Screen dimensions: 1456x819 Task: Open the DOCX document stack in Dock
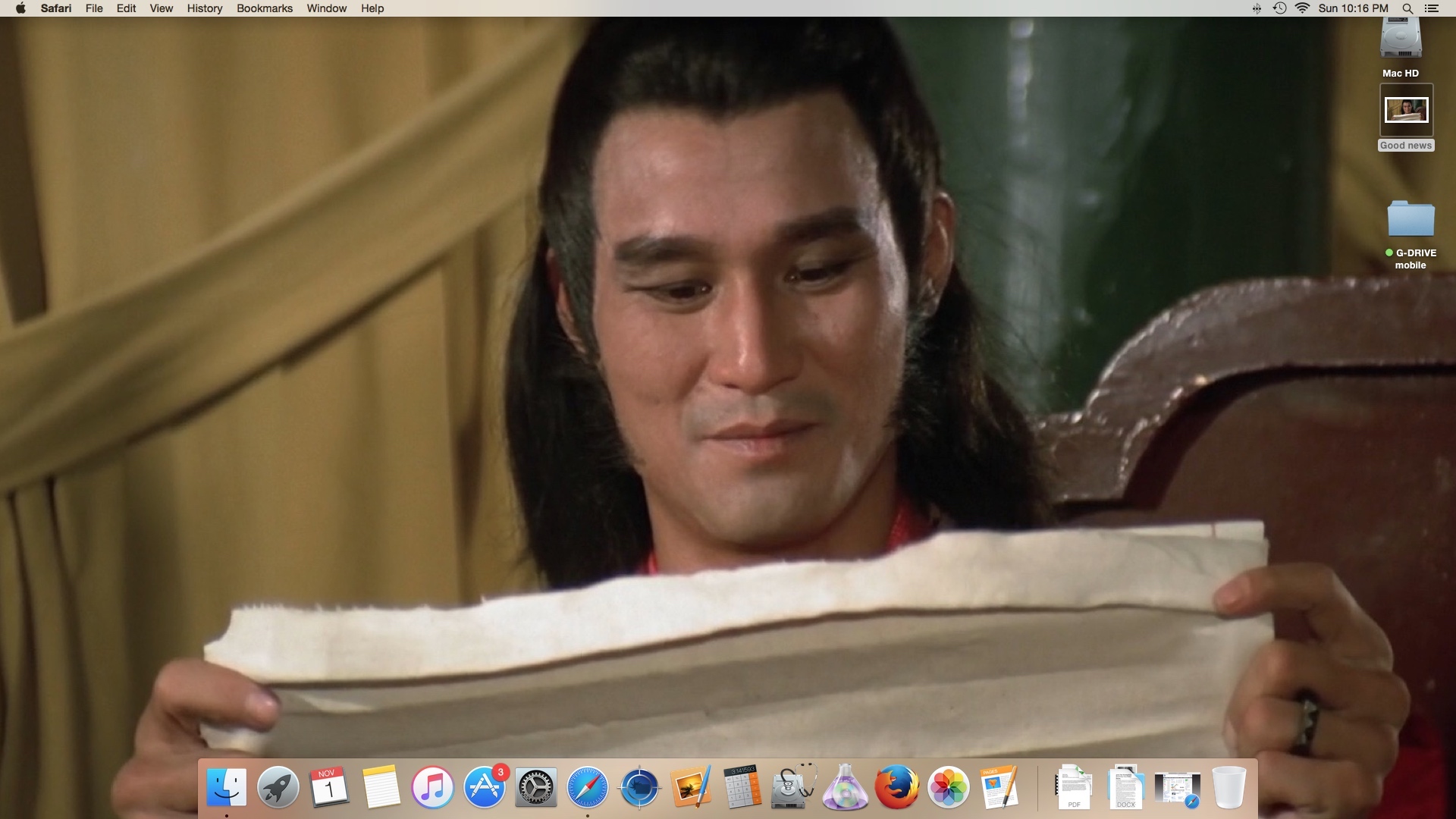click(x=1125, y=787)
